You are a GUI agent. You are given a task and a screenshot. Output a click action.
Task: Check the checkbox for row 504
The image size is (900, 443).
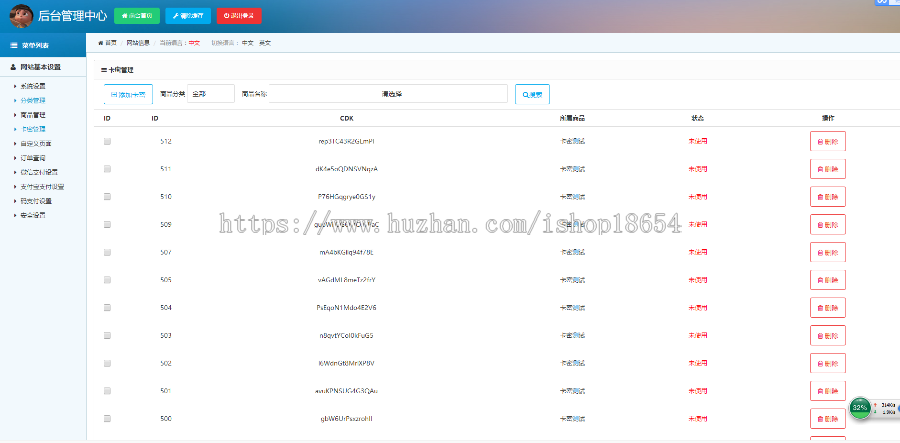[x=107, y=308]
